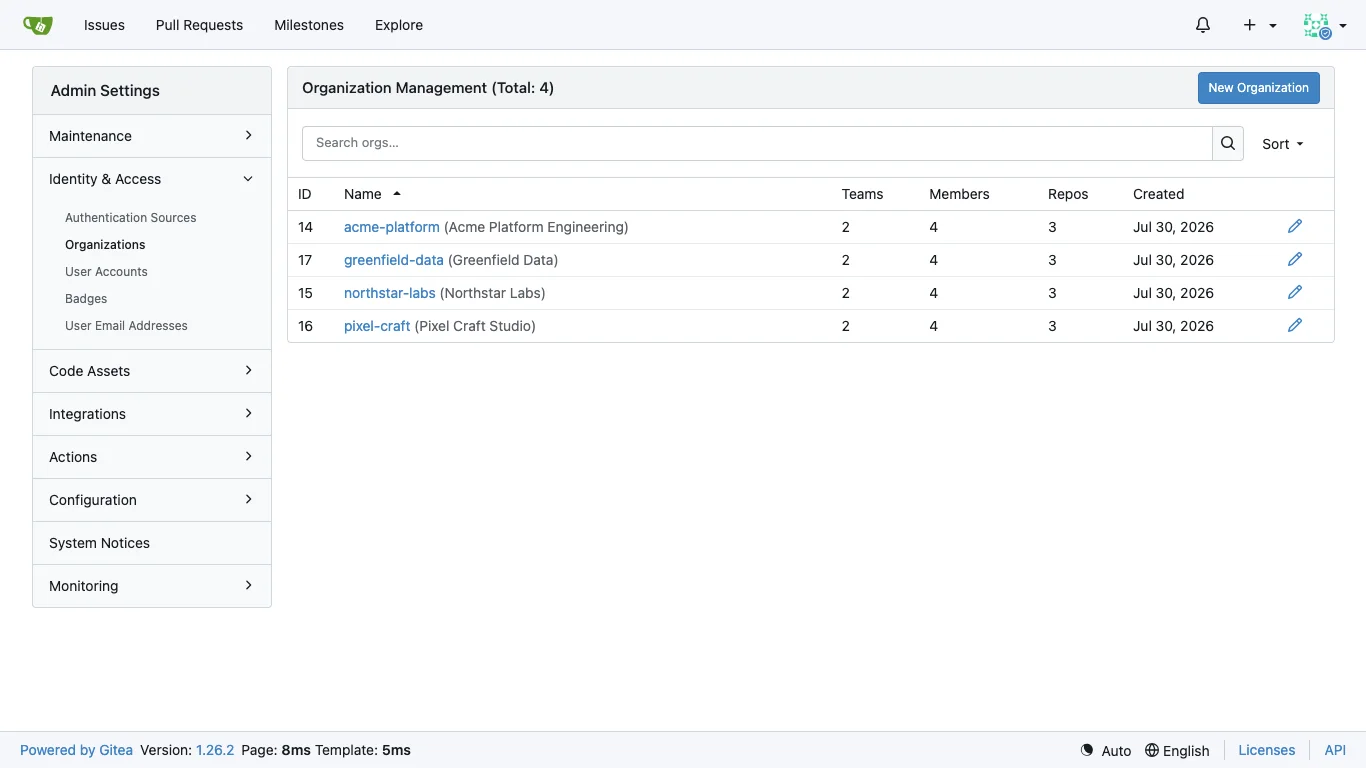1366x768 pixels.
Task: Select Authentication Sources in sidebar
Action: 131,218
